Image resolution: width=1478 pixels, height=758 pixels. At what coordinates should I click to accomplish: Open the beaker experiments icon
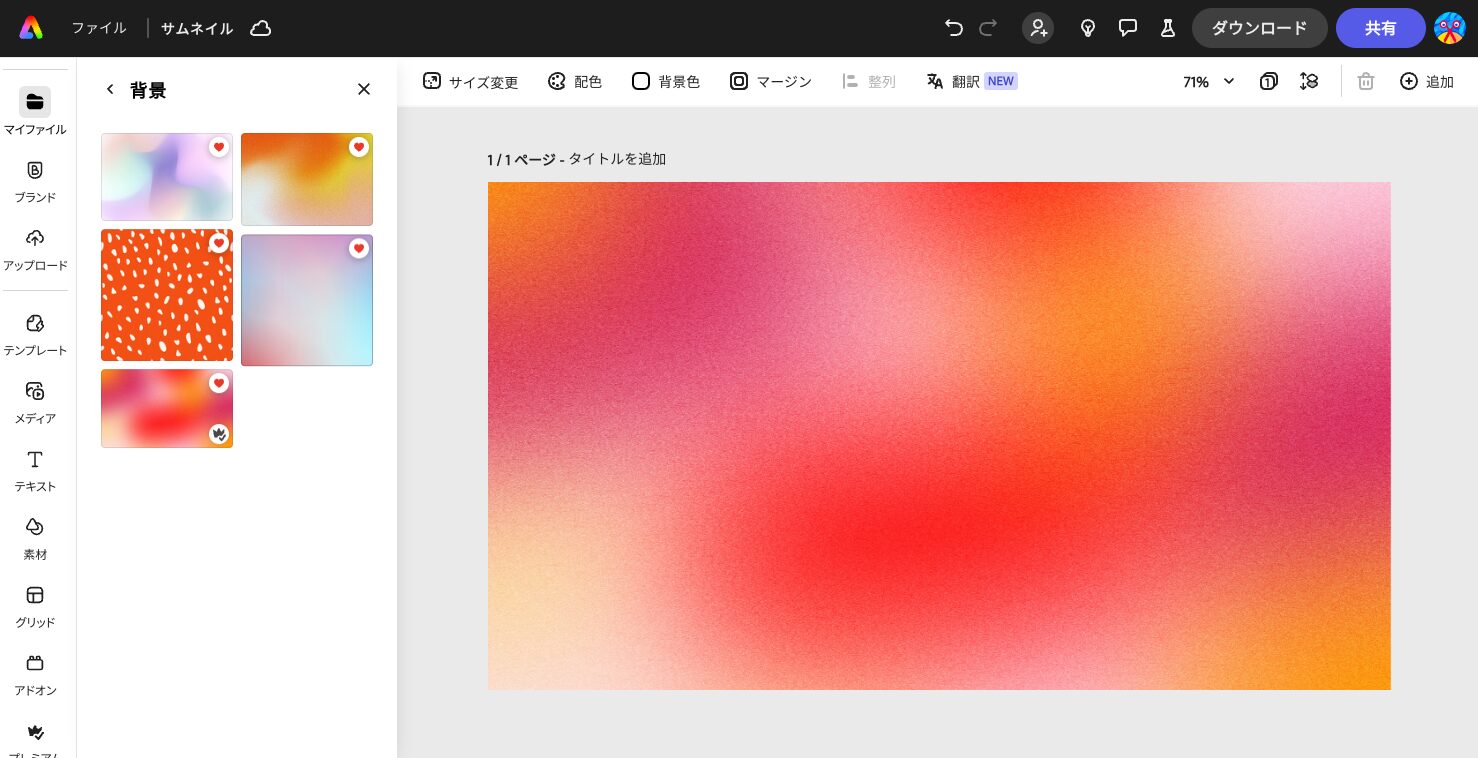1167,28
